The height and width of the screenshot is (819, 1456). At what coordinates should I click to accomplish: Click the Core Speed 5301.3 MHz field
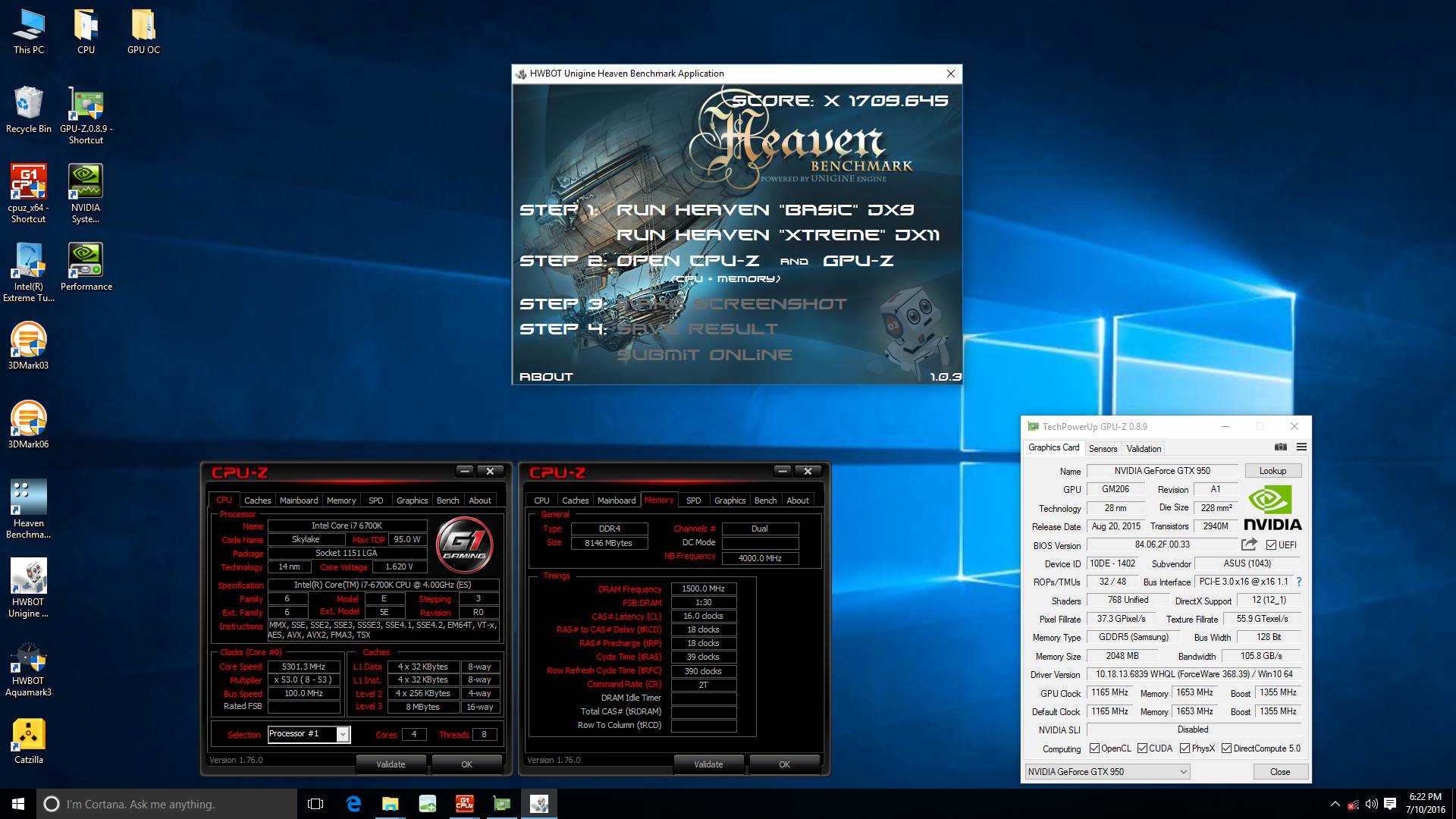[303, 667]
